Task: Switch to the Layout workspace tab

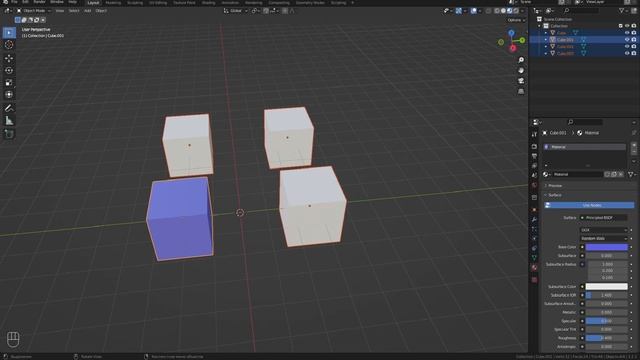Action: click(93, 2)
